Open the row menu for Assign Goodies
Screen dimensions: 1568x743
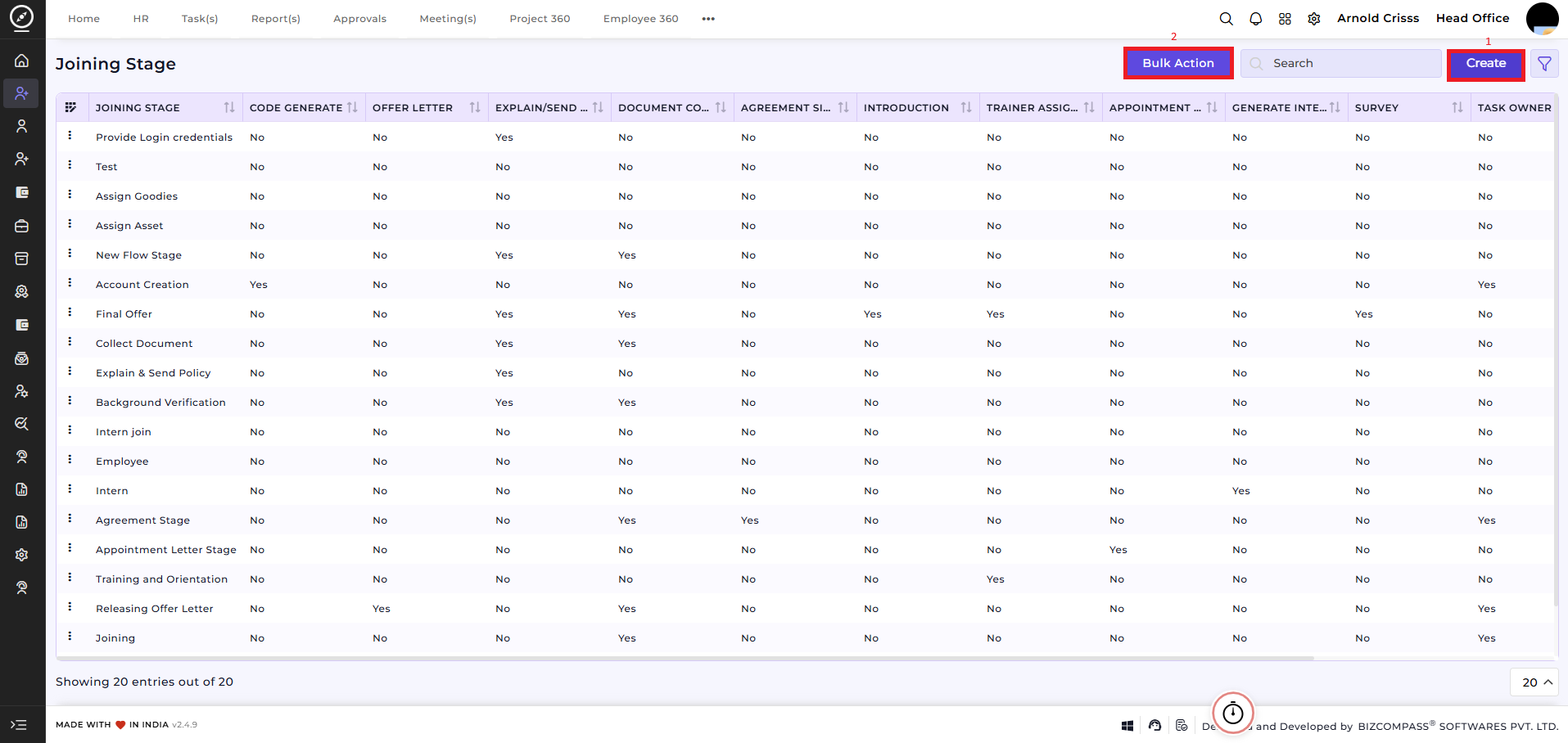click(70, 195)
